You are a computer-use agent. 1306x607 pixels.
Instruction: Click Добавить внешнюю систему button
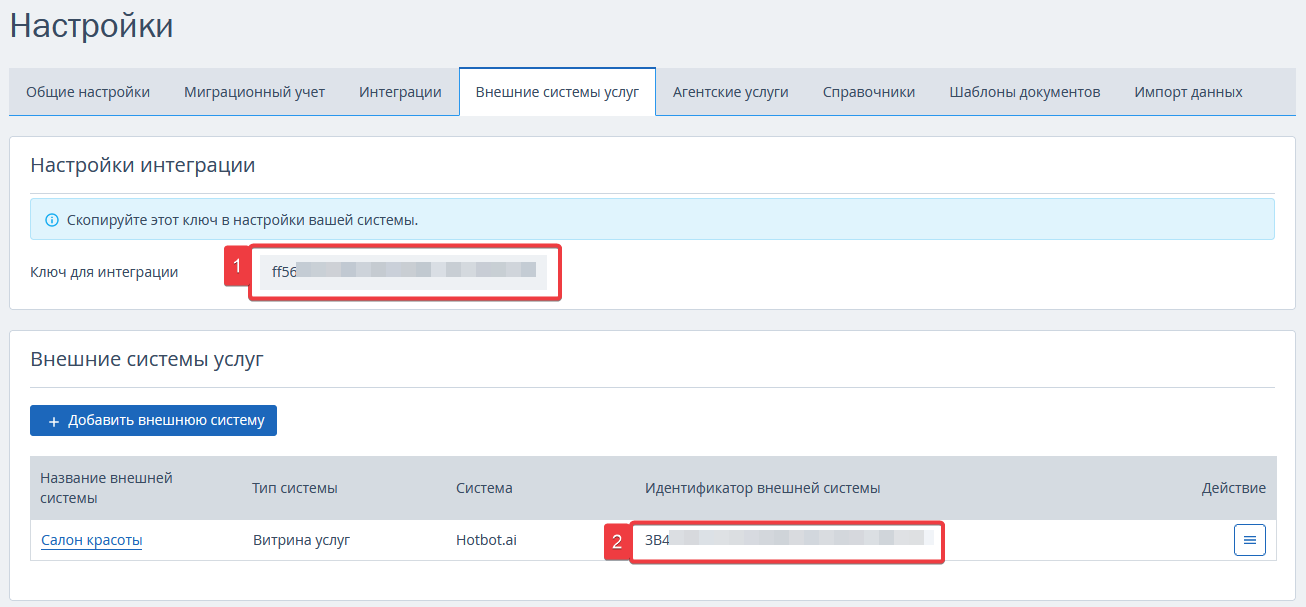click(153, 421)
